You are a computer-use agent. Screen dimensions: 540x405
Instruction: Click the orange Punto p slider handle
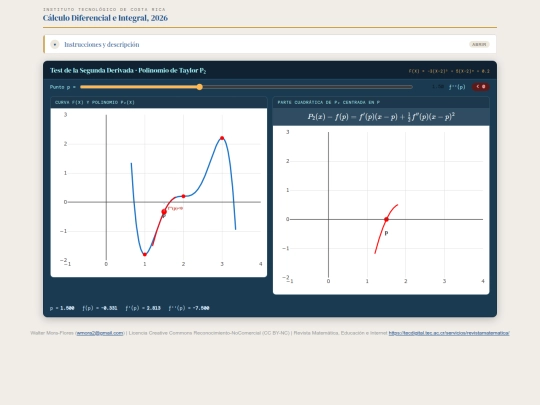pyautogui.click(x=200, y=87)
